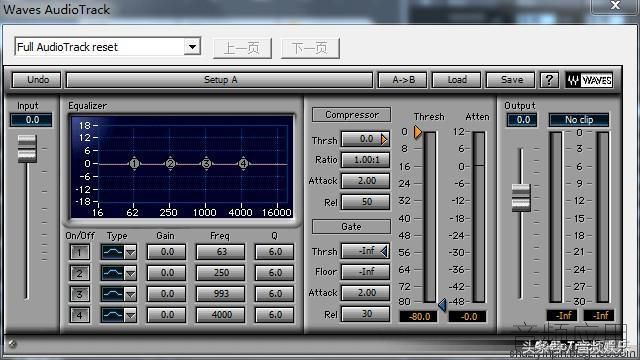The height and width of the screenshot is (360, 640).
Task: Toggle the Compressor section on/off
Action: pos(351,115)
